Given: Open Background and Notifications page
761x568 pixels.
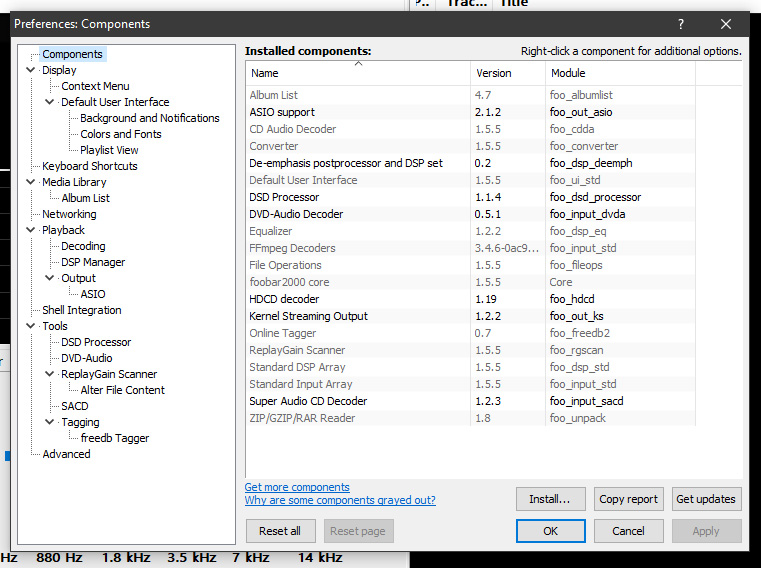Looking at the screenshot, I should (149, 118).
